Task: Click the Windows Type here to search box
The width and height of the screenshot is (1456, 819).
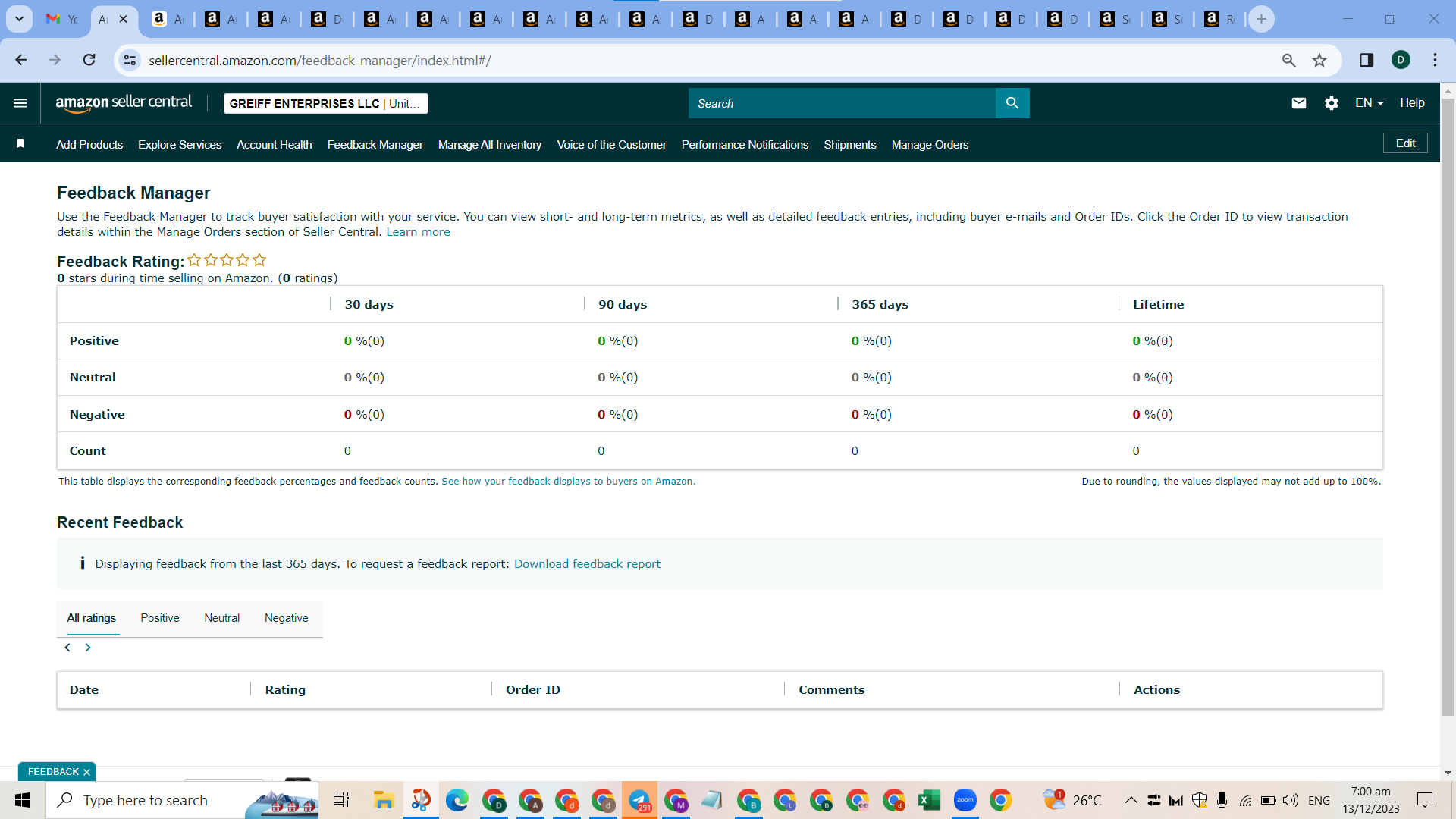Action: point(182,800)
